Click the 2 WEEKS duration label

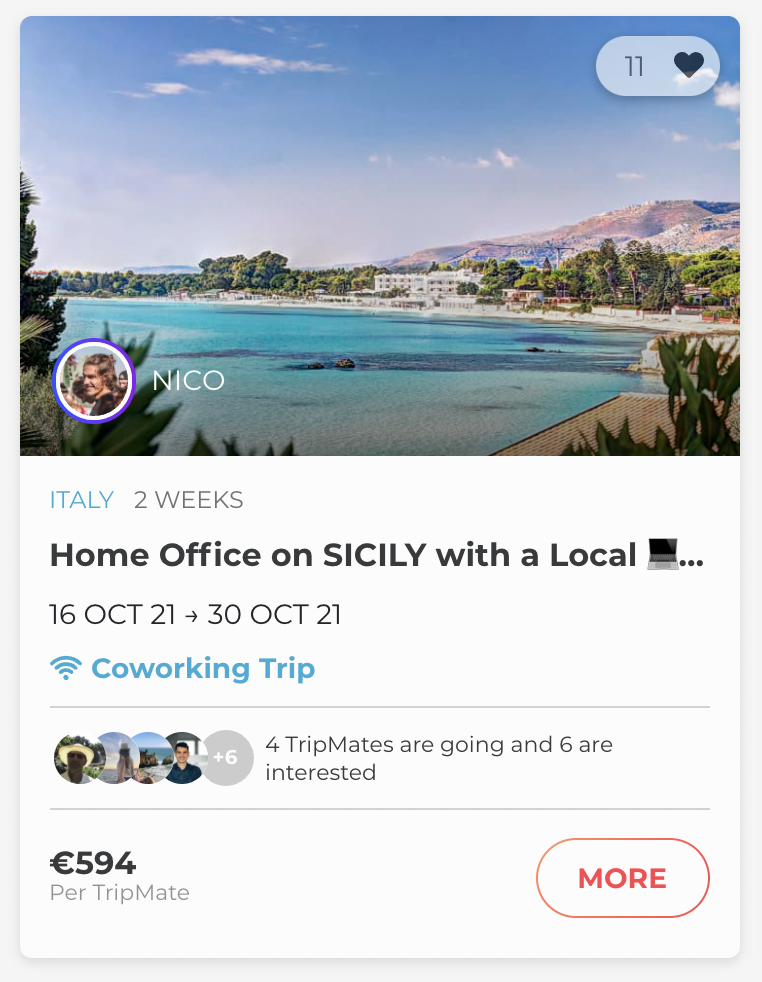coord(188,500)
